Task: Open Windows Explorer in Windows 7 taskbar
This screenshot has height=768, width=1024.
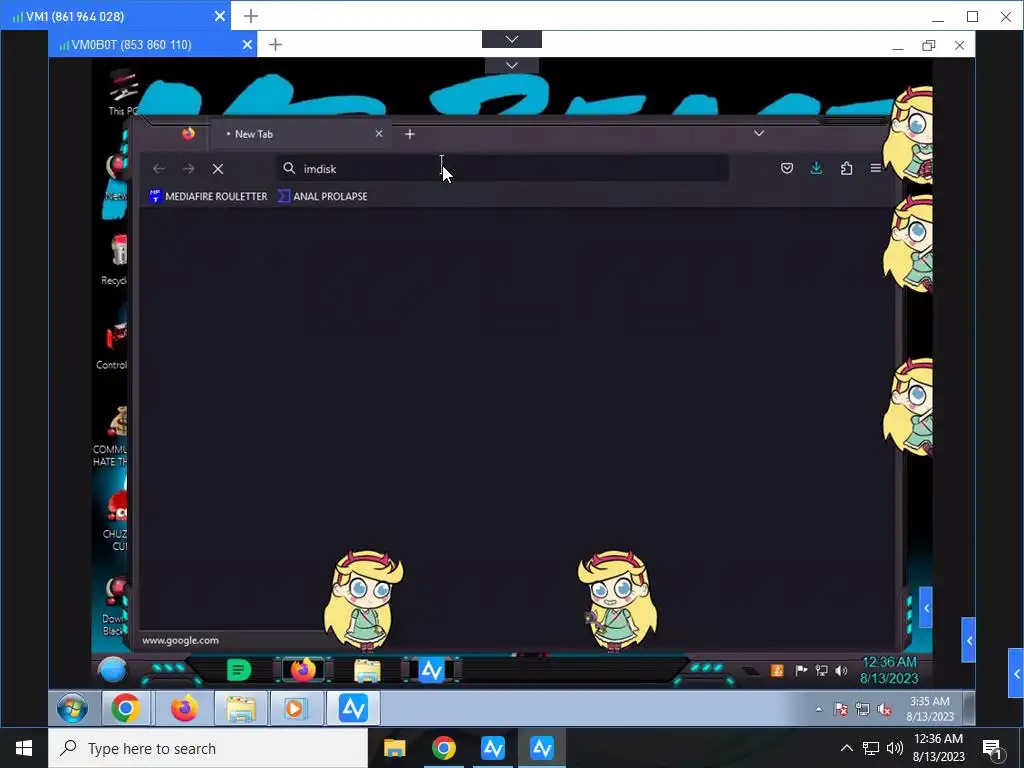Action: pos(241,708)
